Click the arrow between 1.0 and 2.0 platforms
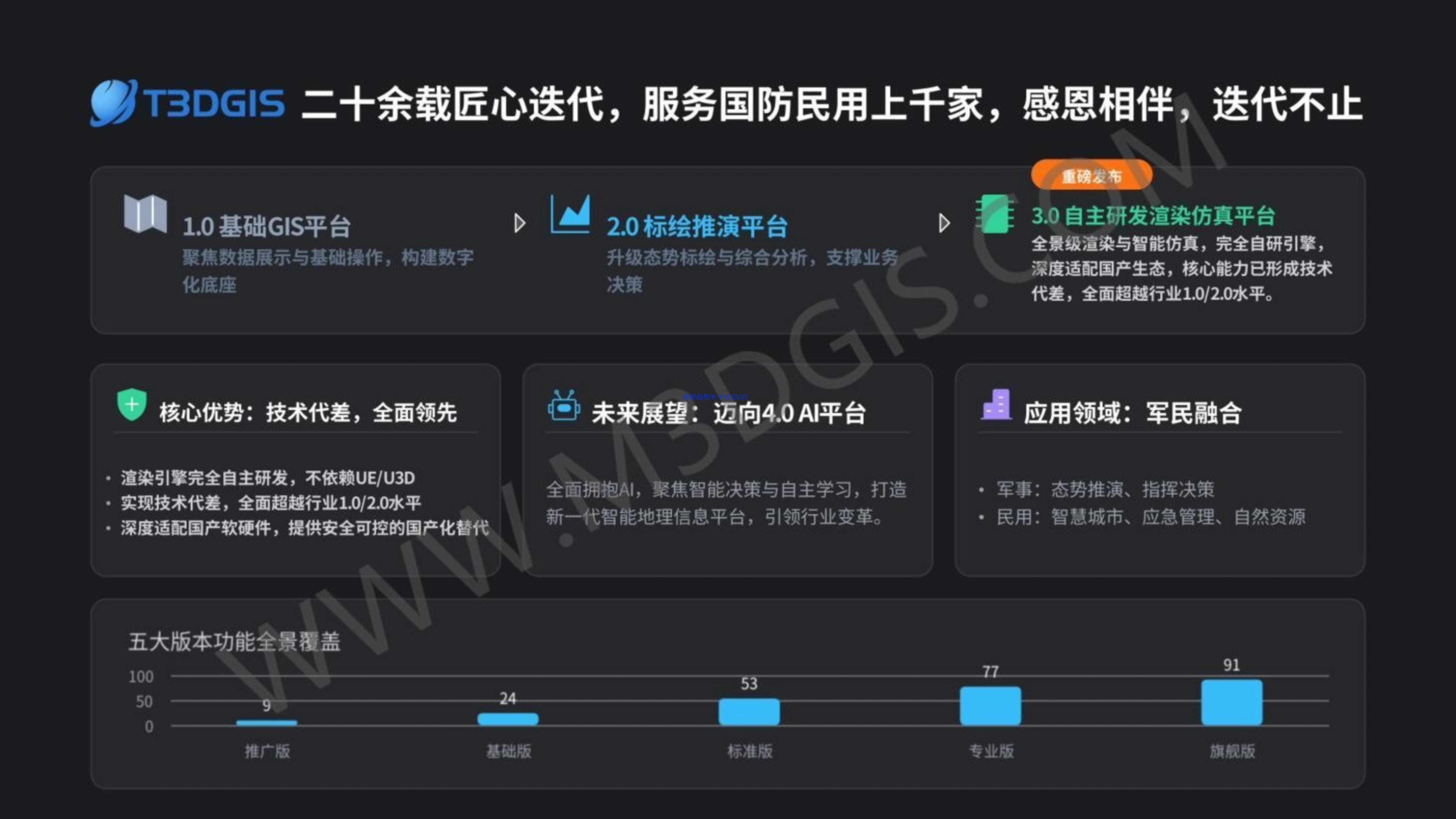The image size is (1456, 819). tap(520, 223)
